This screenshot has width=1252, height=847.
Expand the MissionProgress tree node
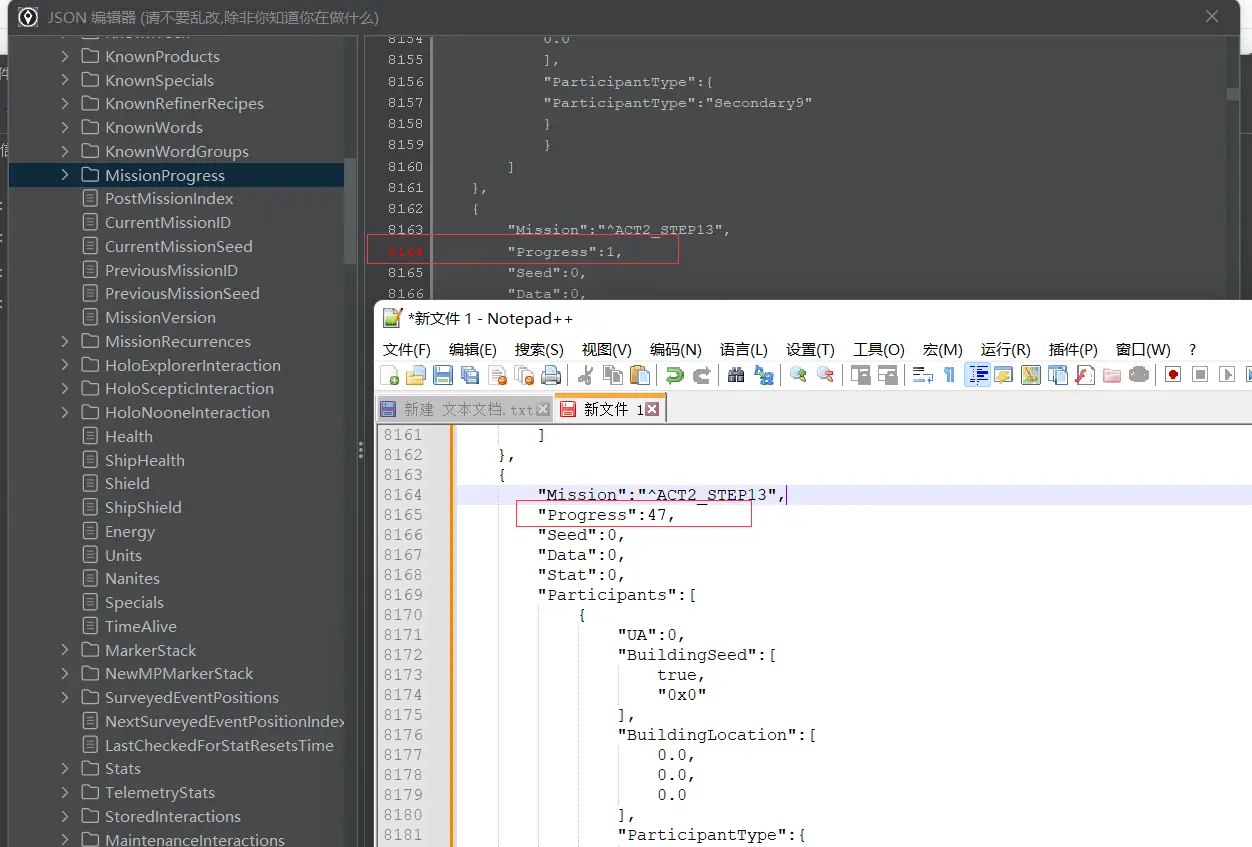coord(65,175)
